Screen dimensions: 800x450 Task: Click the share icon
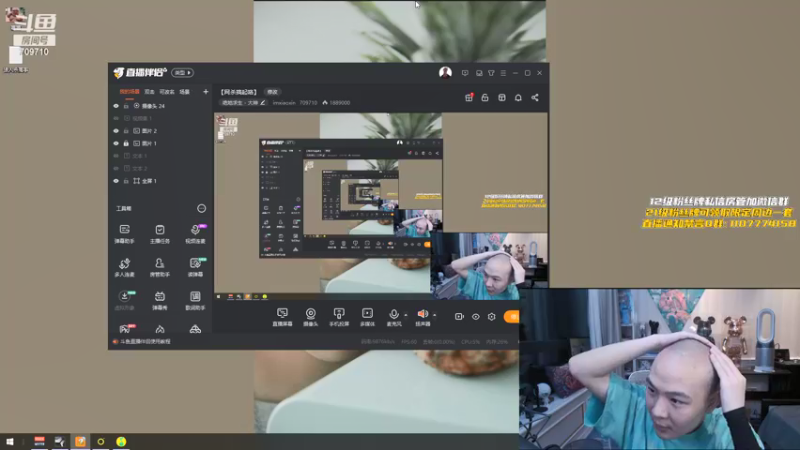pyautogui.click(x=535, y=97)
